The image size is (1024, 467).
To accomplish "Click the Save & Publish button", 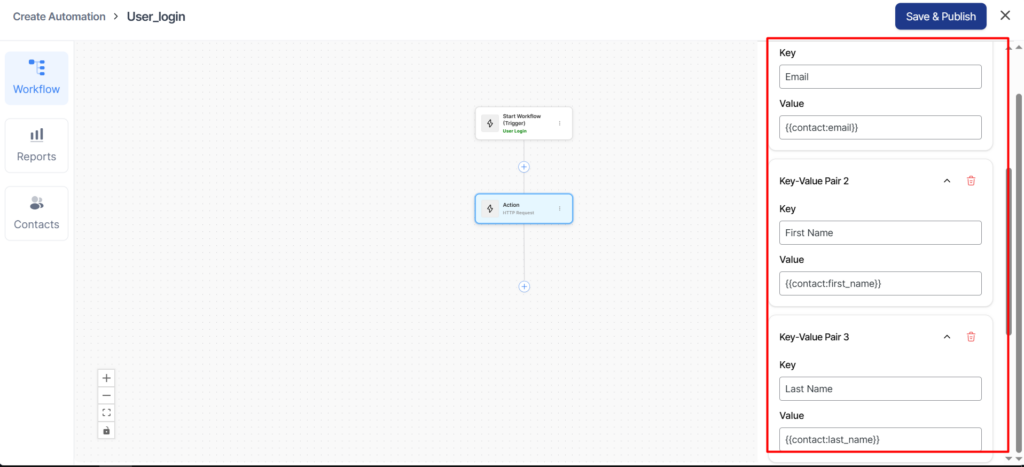I will [x=940, y=16].
